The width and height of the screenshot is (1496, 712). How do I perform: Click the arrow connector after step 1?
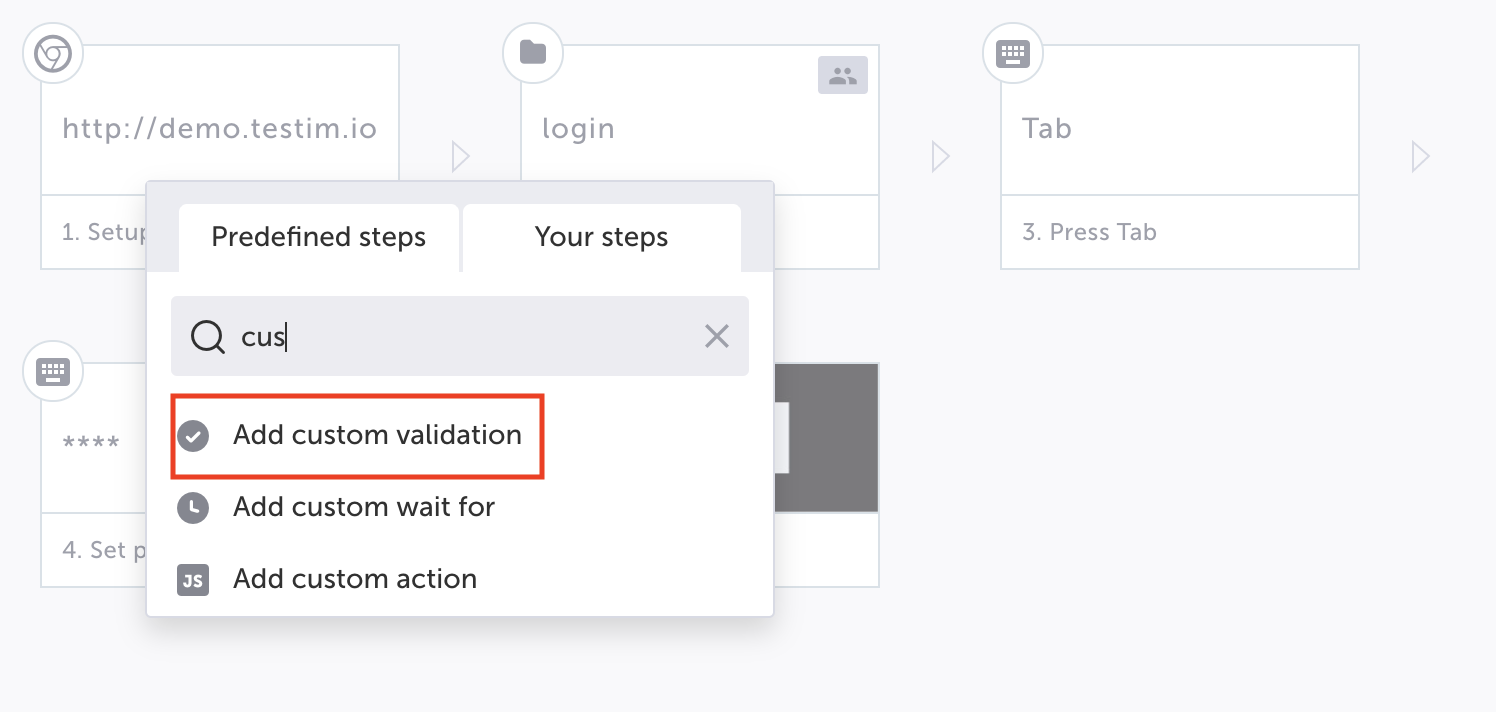point(460,156)
